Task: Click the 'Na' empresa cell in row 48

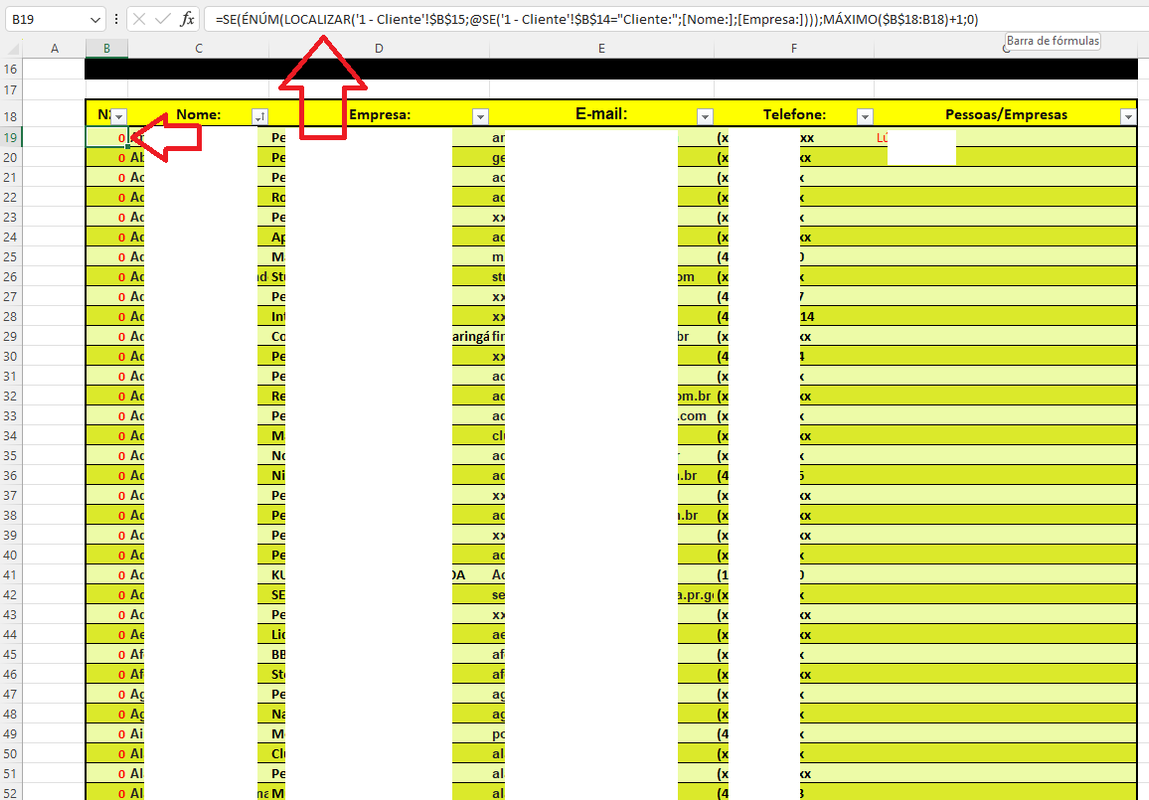Action: 379,714
